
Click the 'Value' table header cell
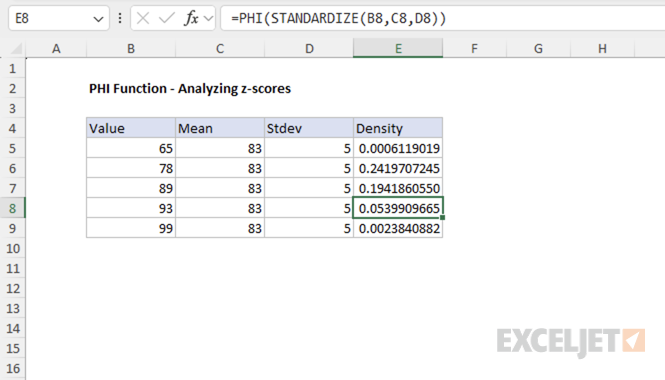[131, 128]
